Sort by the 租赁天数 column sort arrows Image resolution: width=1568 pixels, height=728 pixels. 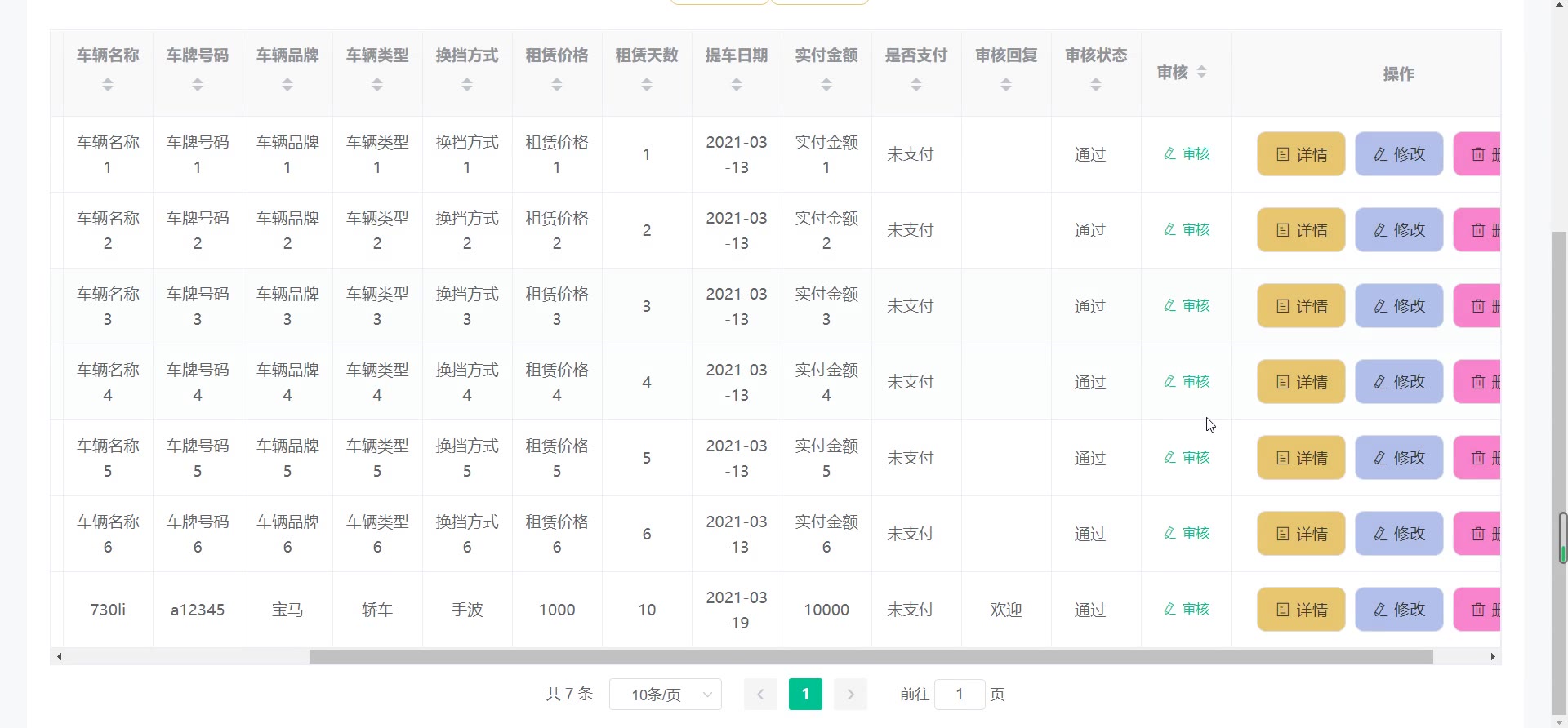coord(647,85)
